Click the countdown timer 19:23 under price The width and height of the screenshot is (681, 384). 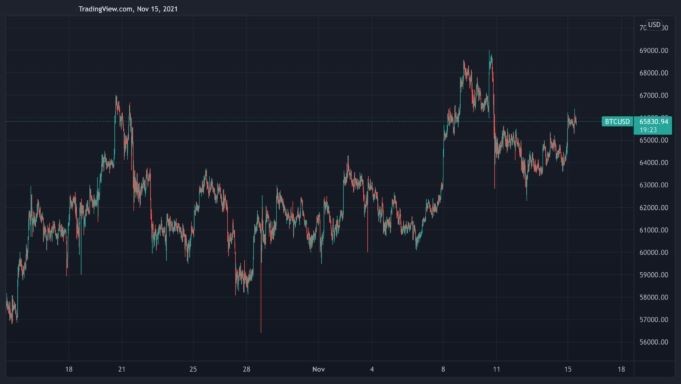click(x=648, y=130)
